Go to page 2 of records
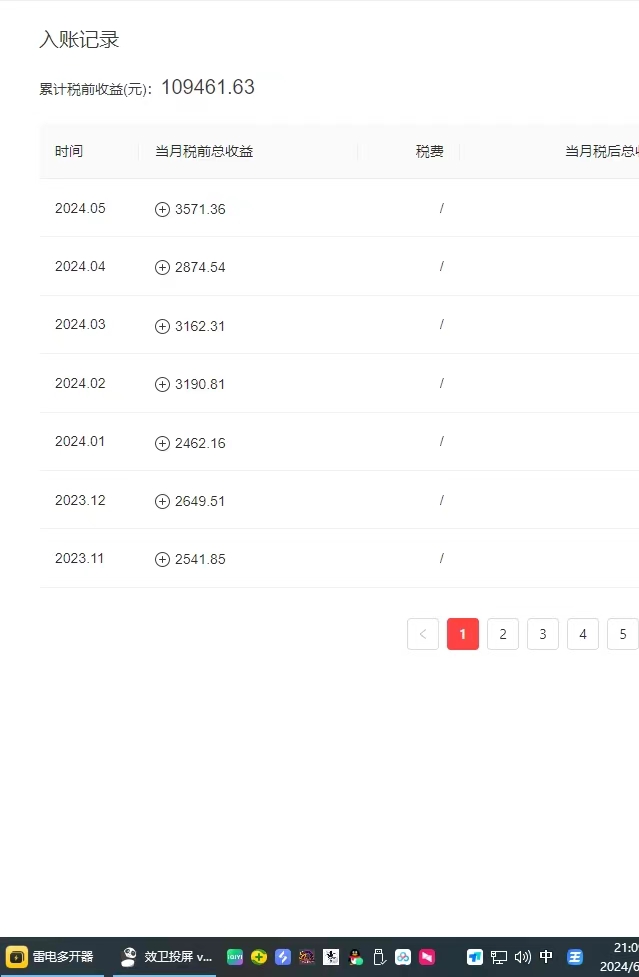This screenshot has width=639, height=977. 502,634
